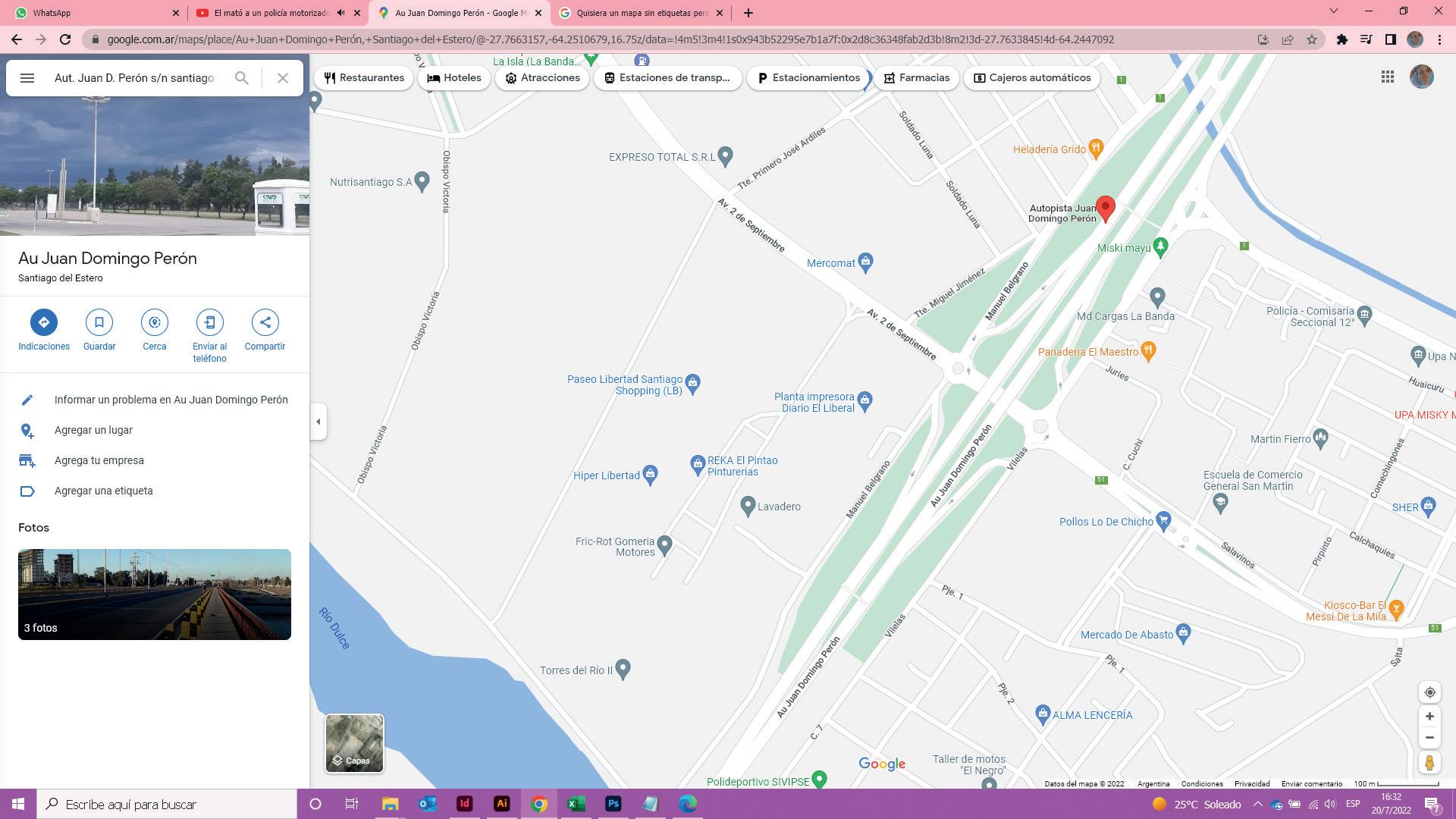
Task: Click the Indicaciones directions icon
Action: click(x=44, y=322)
